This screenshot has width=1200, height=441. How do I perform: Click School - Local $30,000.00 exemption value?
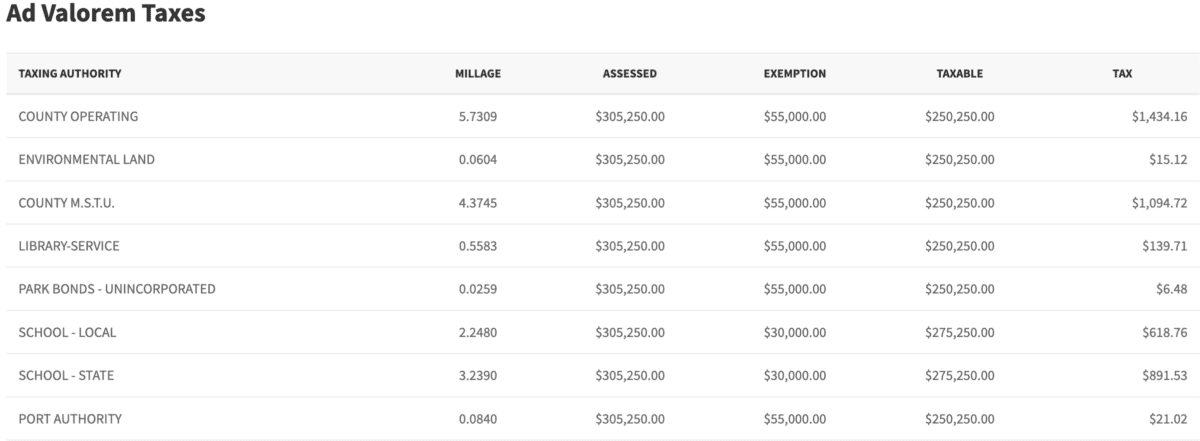click(794, 332)
